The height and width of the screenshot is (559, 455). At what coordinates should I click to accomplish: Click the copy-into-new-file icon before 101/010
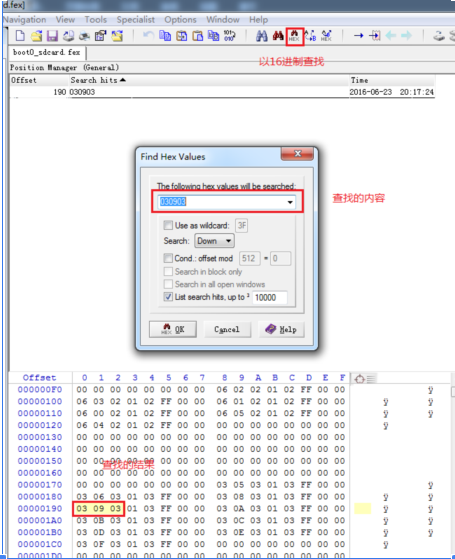pyautogui.click(x=213, y=36)
